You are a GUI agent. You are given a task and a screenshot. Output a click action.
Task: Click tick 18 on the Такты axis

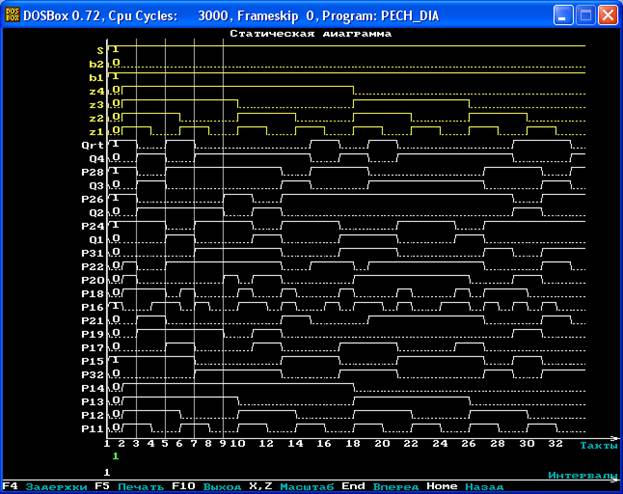[x=354, y=443]
